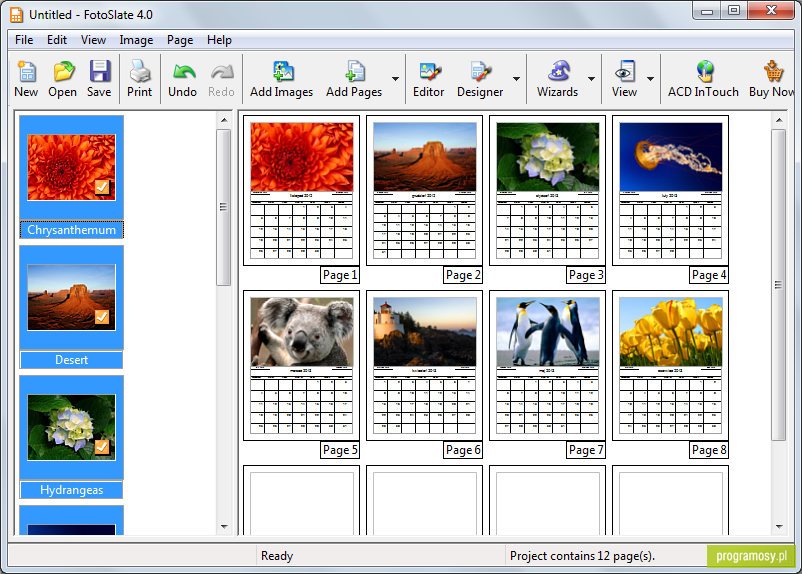Click Add Images in the toolbar

pyautogui.click(x=281, y=79)
